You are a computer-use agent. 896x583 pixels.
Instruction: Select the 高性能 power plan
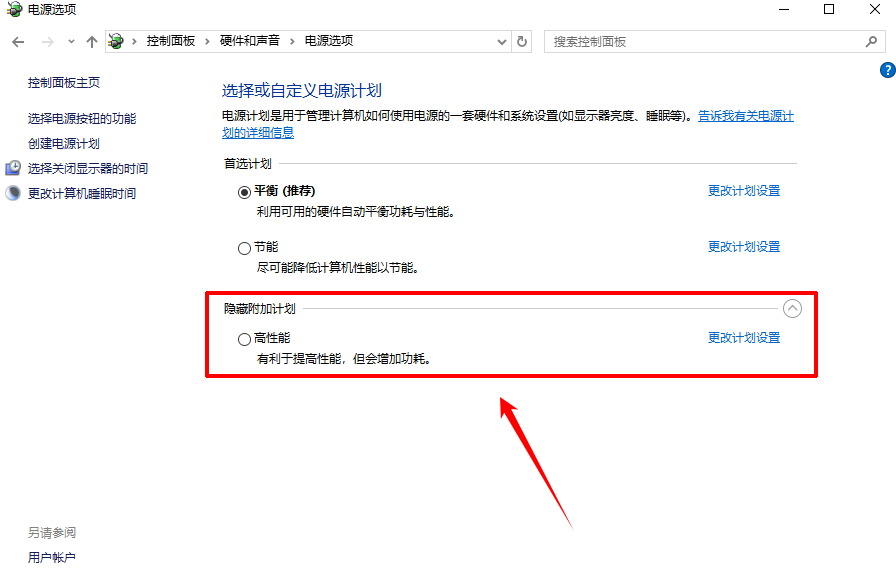tap(244, 339)
